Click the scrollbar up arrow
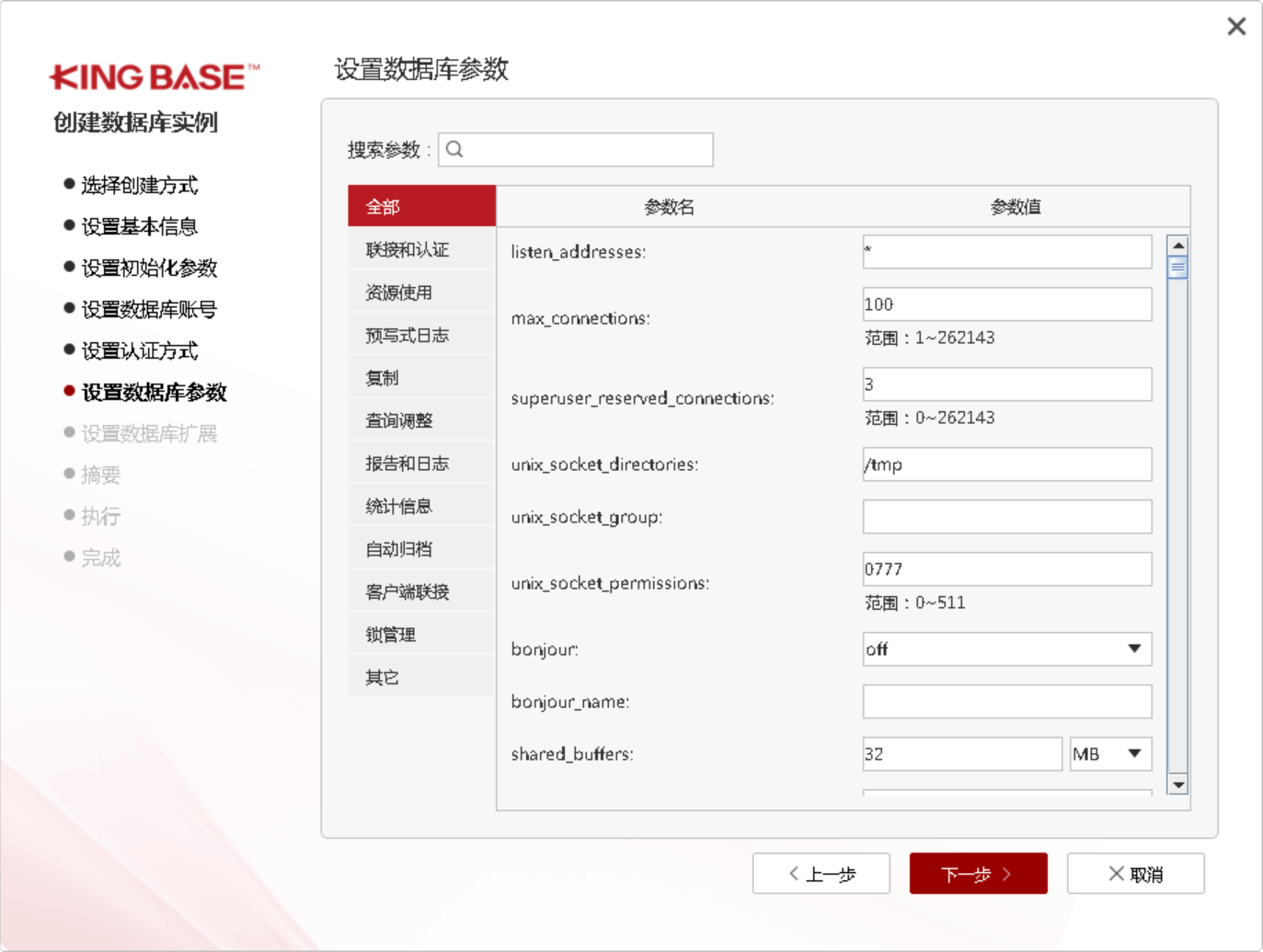1263x952 pixels. [1177, 245]
